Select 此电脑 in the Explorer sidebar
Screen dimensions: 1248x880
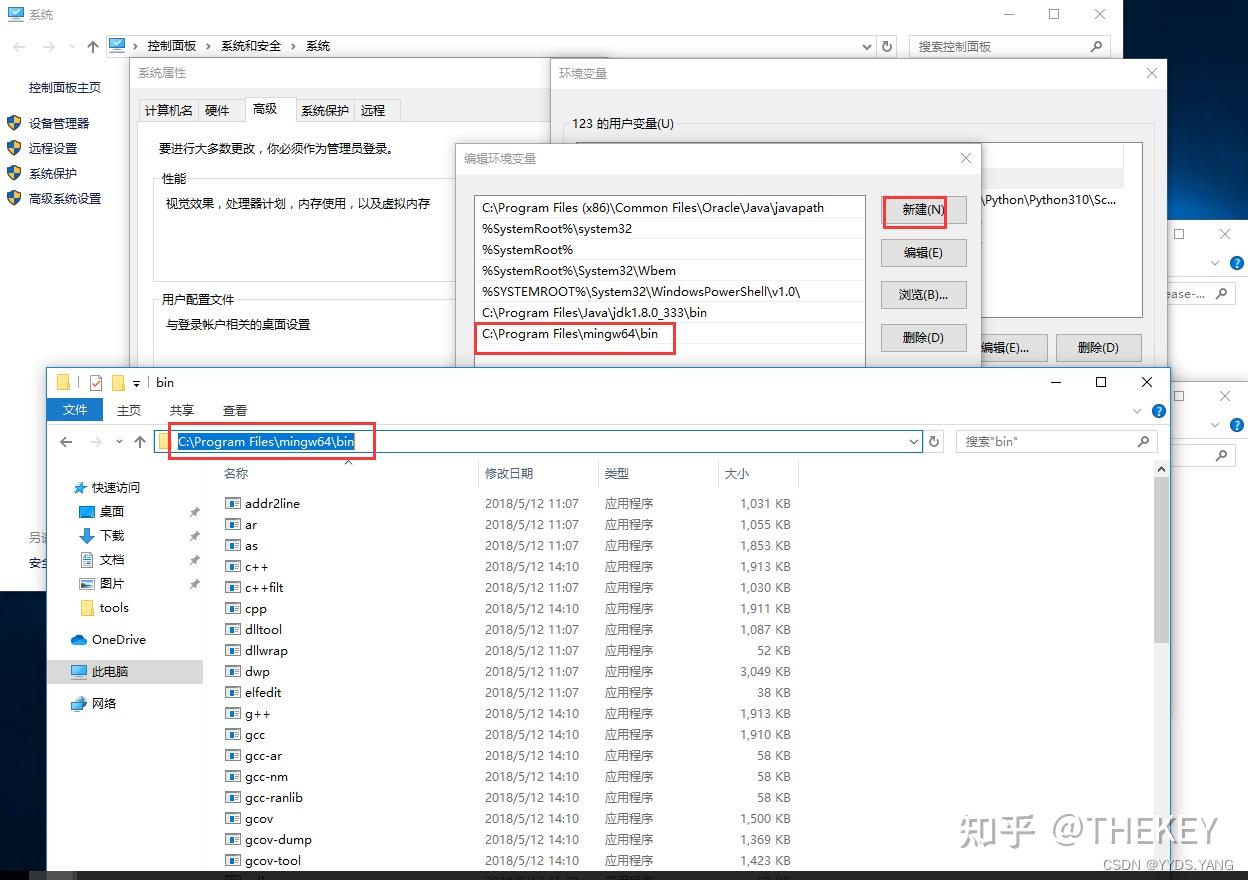click(x=108, y=672)
